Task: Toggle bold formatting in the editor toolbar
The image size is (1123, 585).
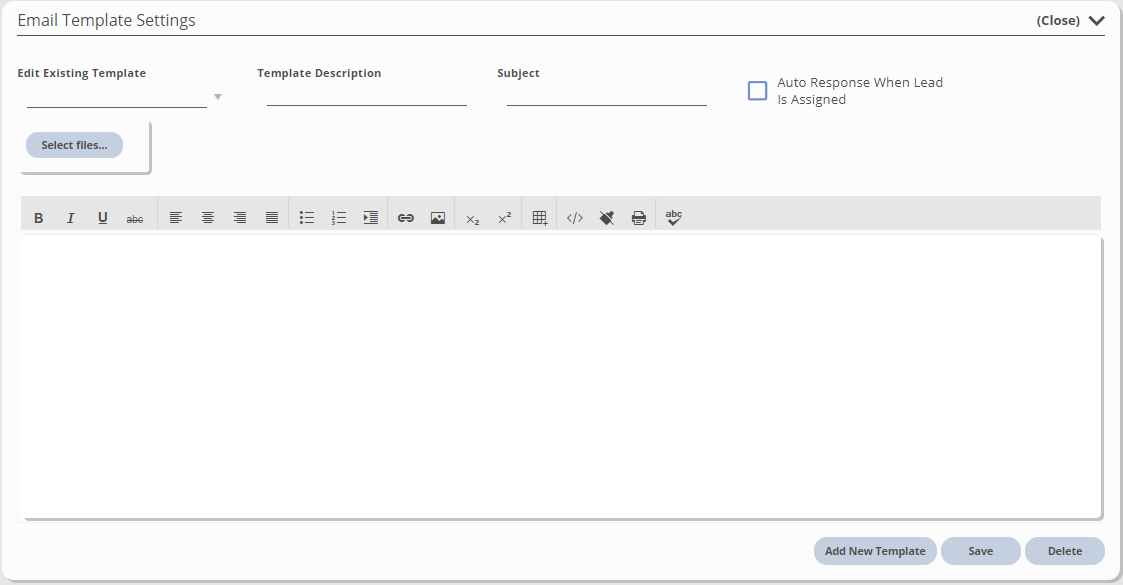Action: click(x=39, y=218)
